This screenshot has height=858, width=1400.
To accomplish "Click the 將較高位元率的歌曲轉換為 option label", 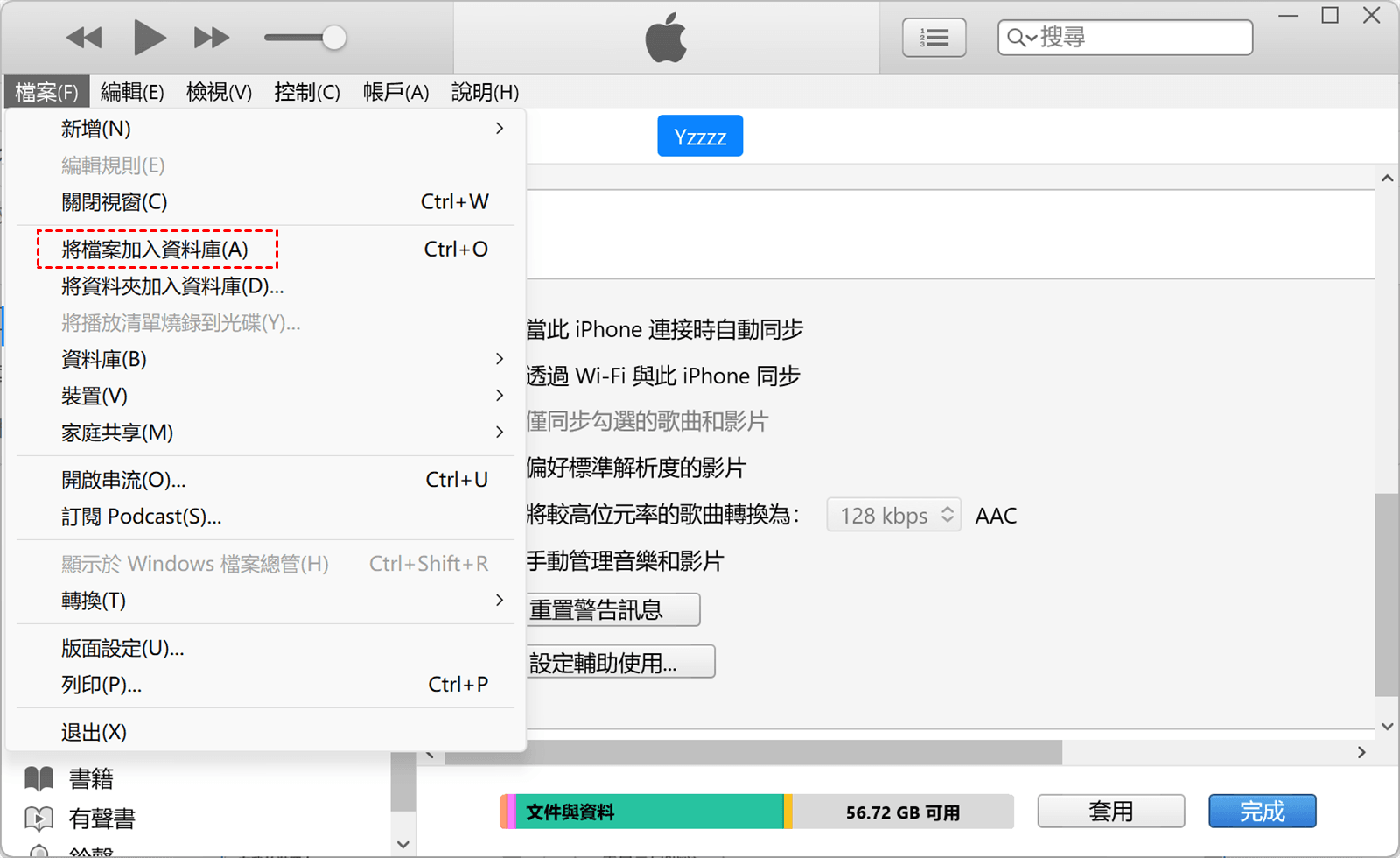I will (x=663, y=514).
